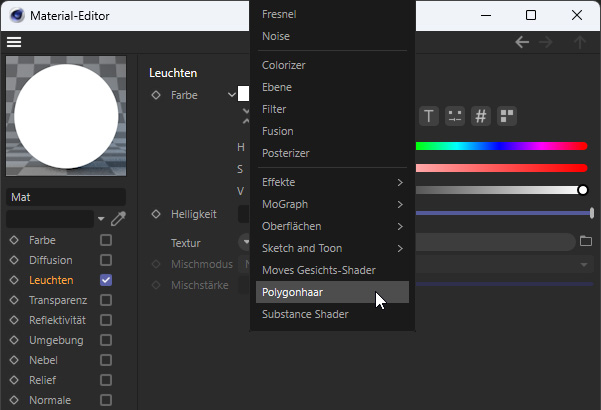Image resolution: width=601 pixels, height=410 pixels.
Task: Select Posterizer from shader menu
Action: click(x=332, y=153)
